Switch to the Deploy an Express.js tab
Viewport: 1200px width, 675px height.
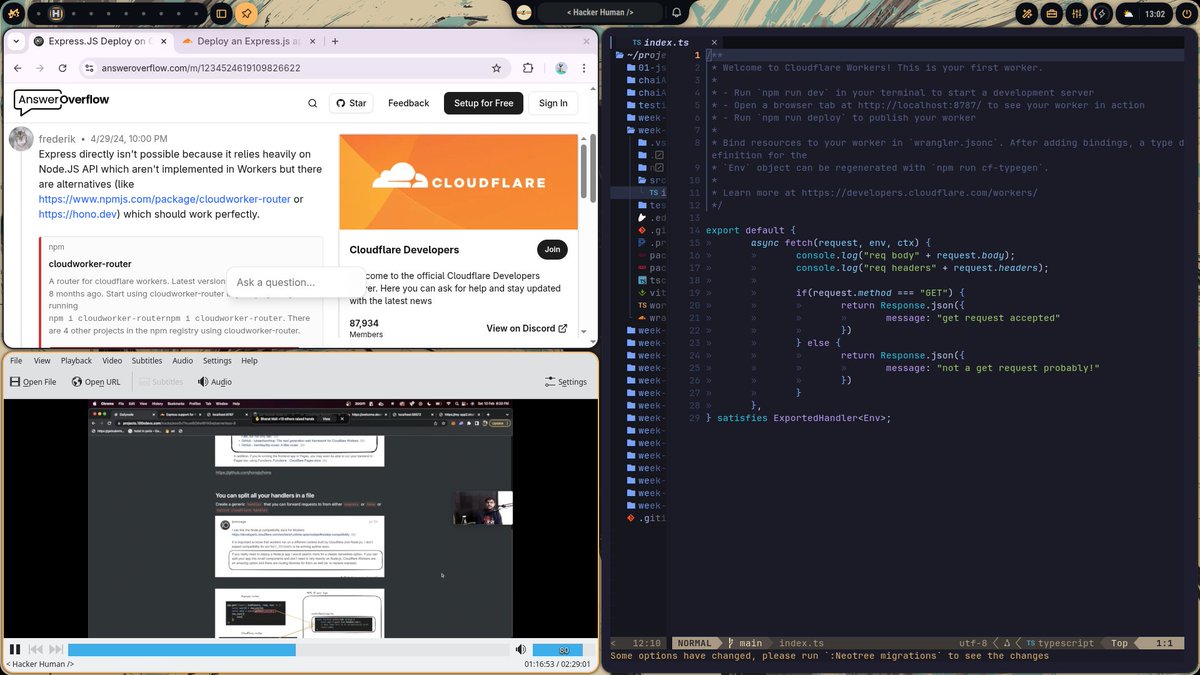click(x=247, y=41)
